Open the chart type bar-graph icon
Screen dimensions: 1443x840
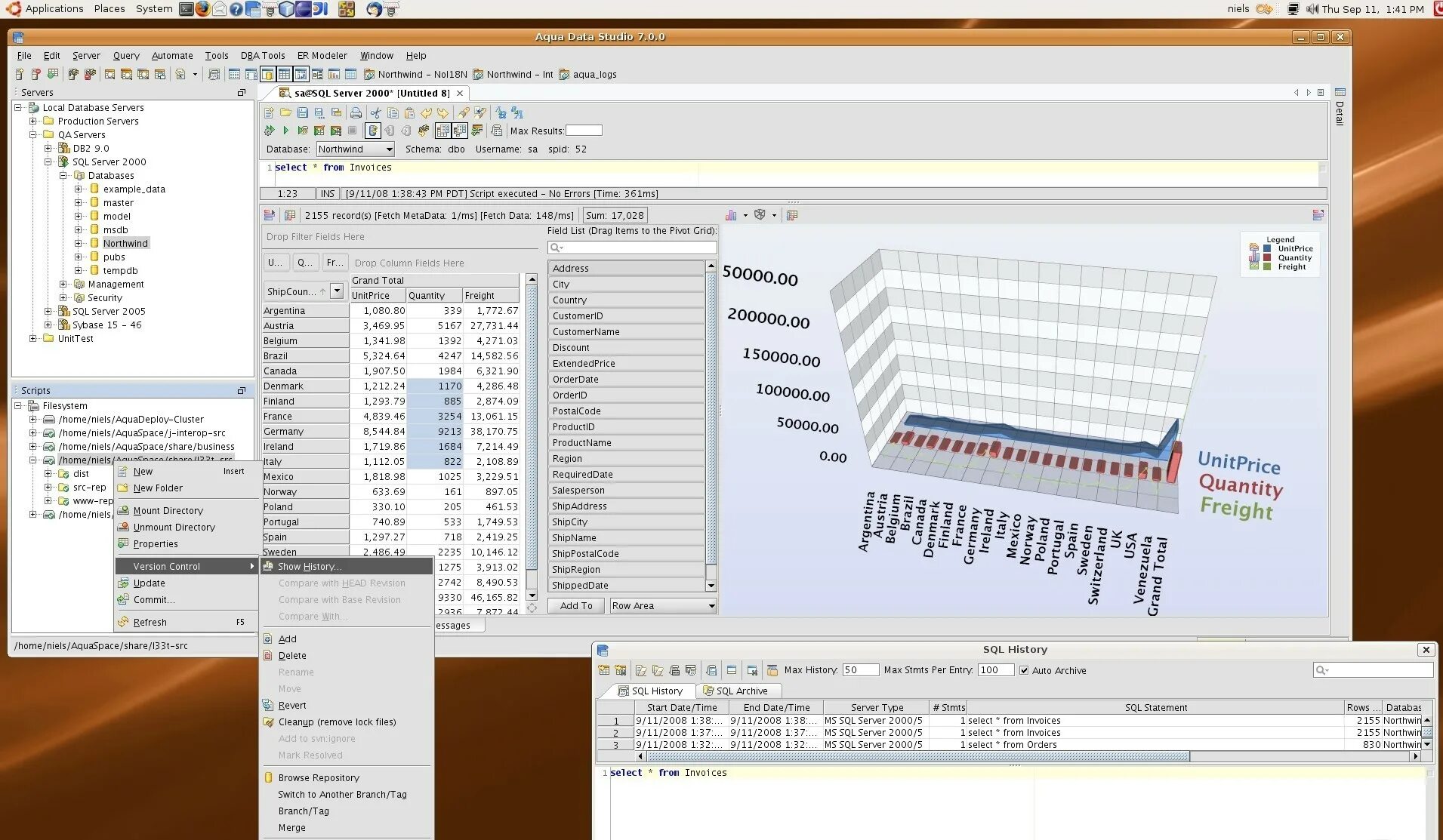[731, 215]
